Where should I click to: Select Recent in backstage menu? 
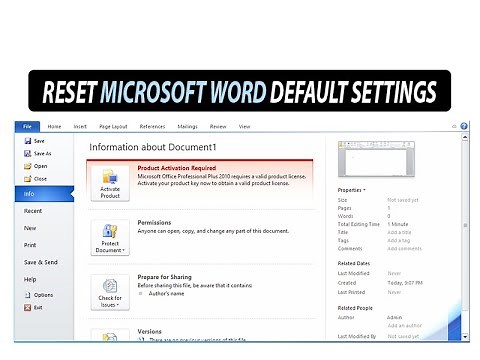[33, 211]
